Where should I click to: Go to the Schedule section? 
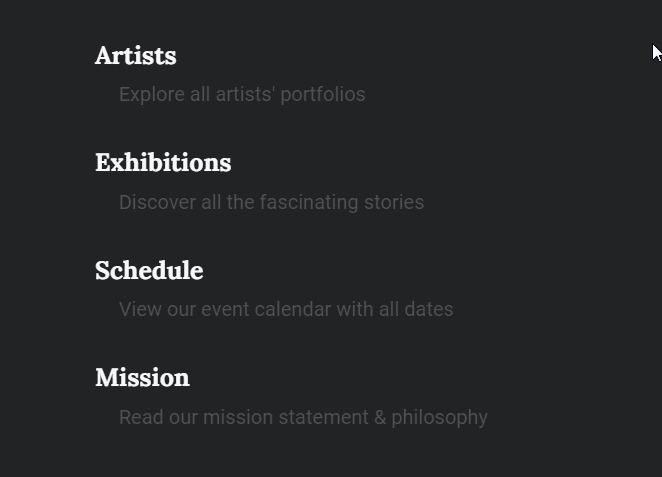point(149,271)
